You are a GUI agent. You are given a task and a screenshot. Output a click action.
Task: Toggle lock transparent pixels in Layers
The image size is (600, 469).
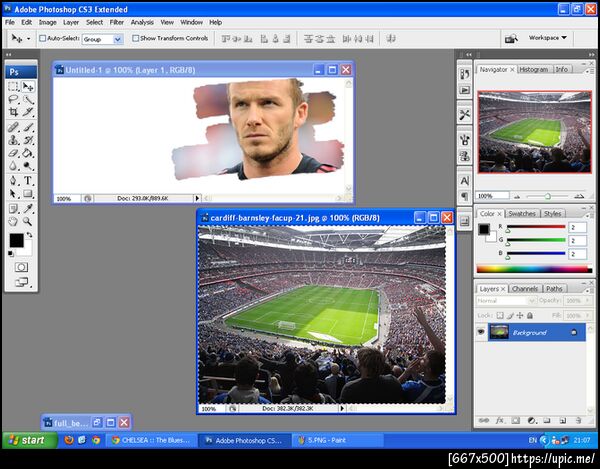pyautogui.click(x=500, y=316)
